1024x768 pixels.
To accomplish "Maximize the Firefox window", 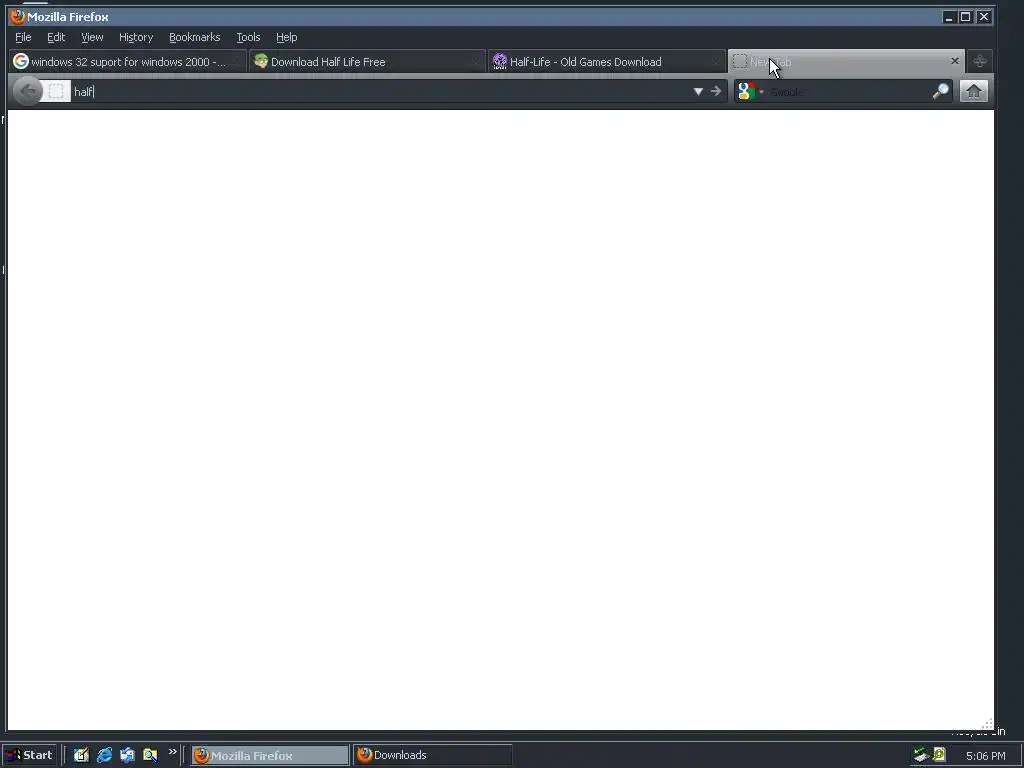I will pos(966,17).
